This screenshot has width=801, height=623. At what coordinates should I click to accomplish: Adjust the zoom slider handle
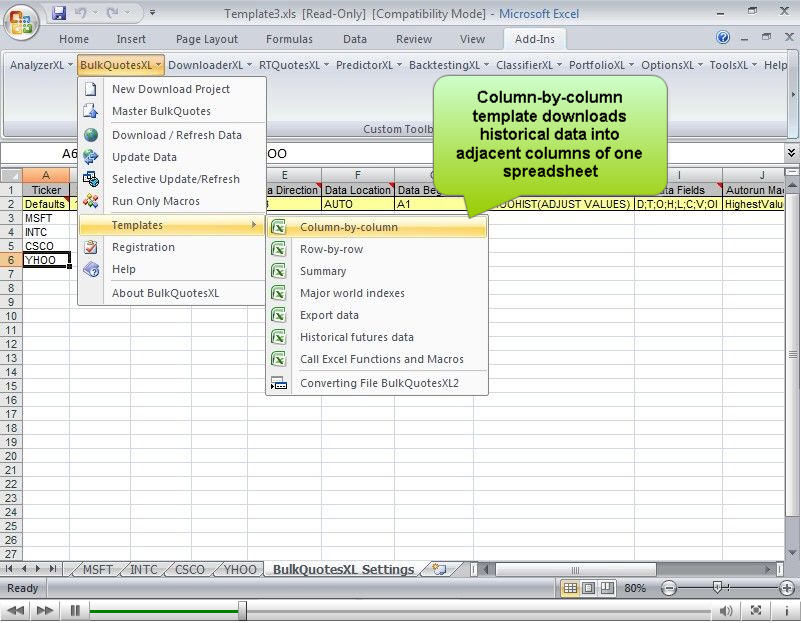(717, 588)
